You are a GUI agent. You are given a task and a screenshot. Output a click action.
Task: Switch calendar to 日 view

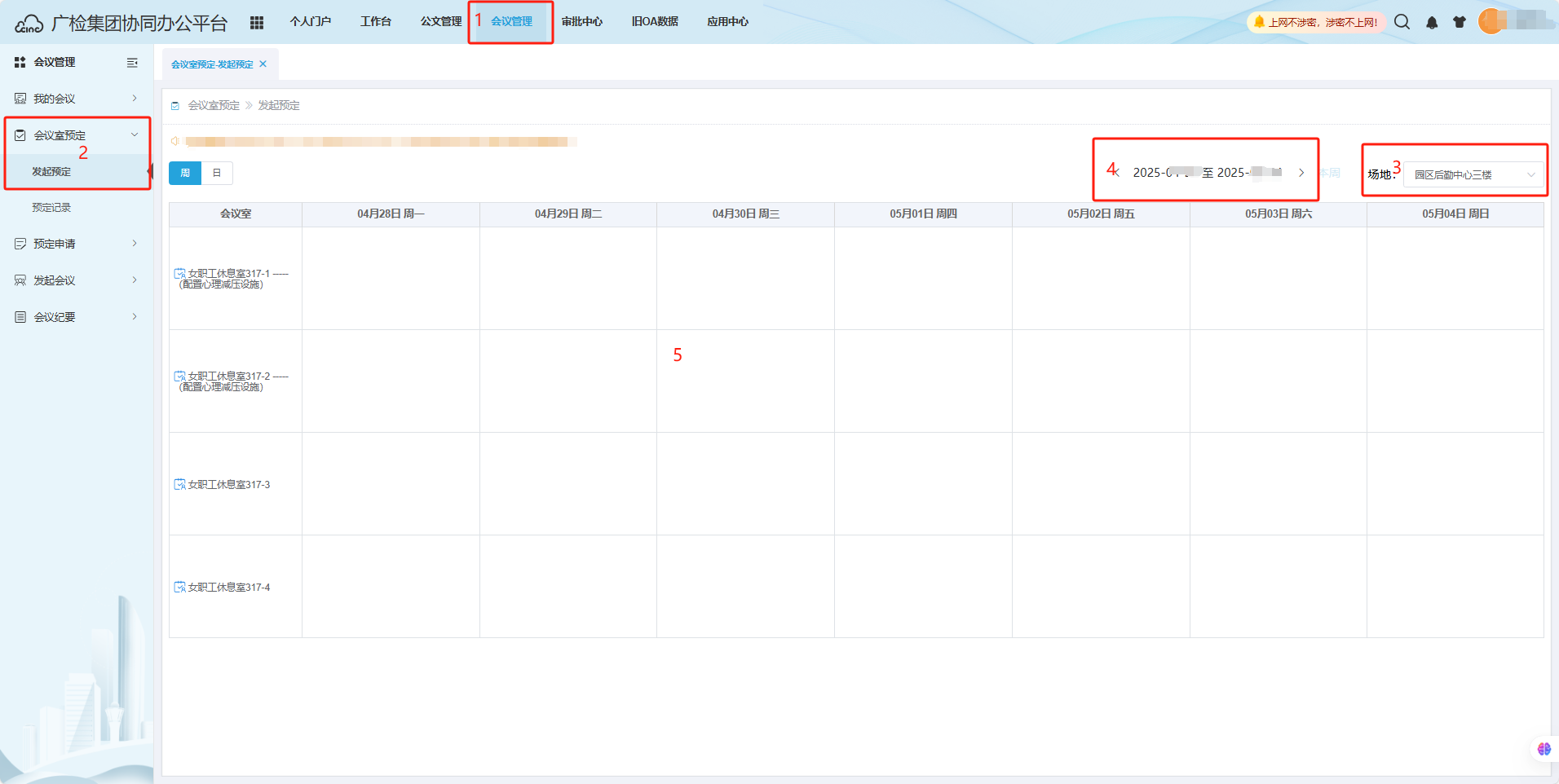tap(217, 173)
